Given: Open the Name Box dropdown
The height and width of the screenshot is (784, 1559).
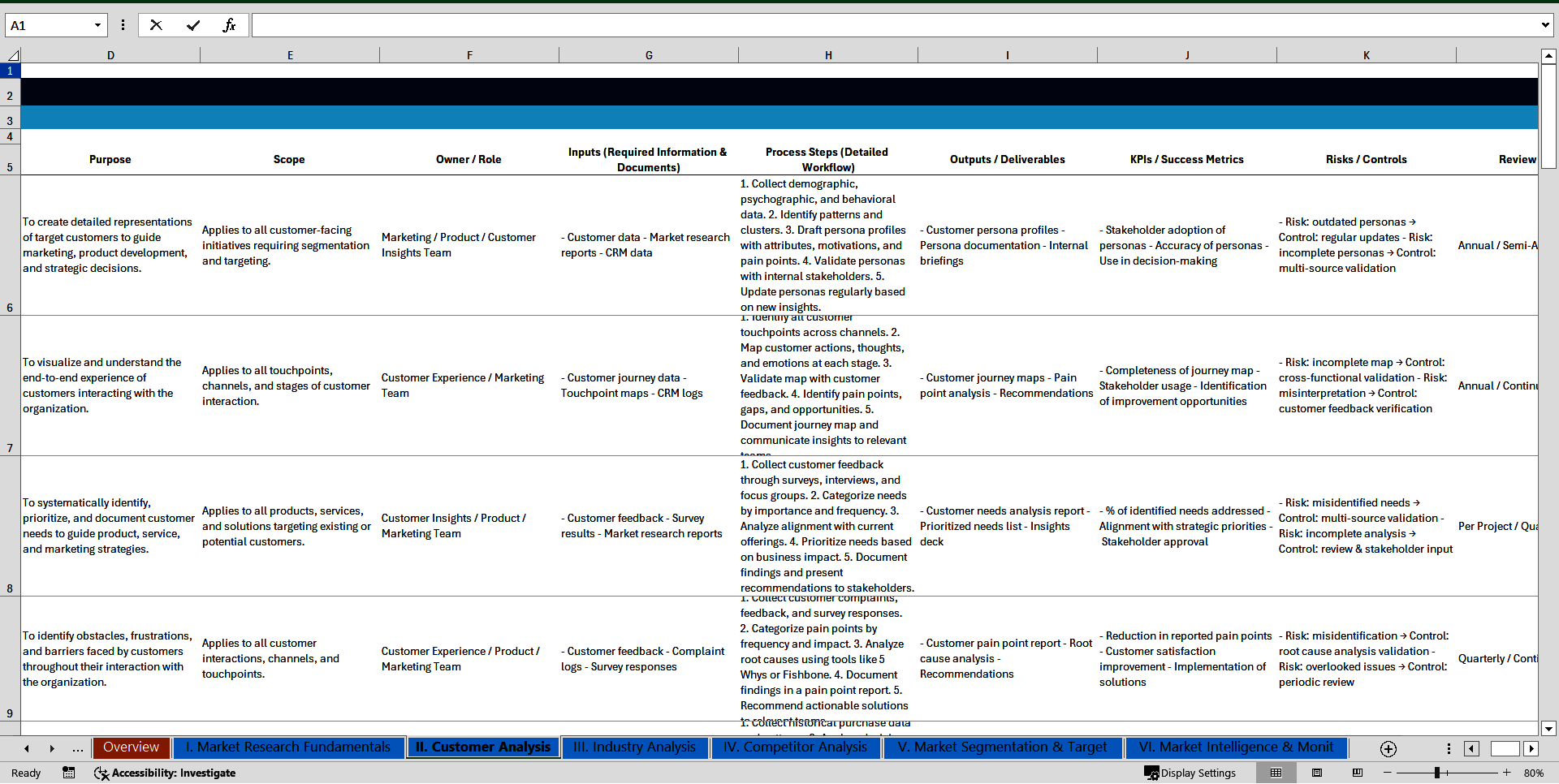Looking at the screenshot, I should coord(97,25).
